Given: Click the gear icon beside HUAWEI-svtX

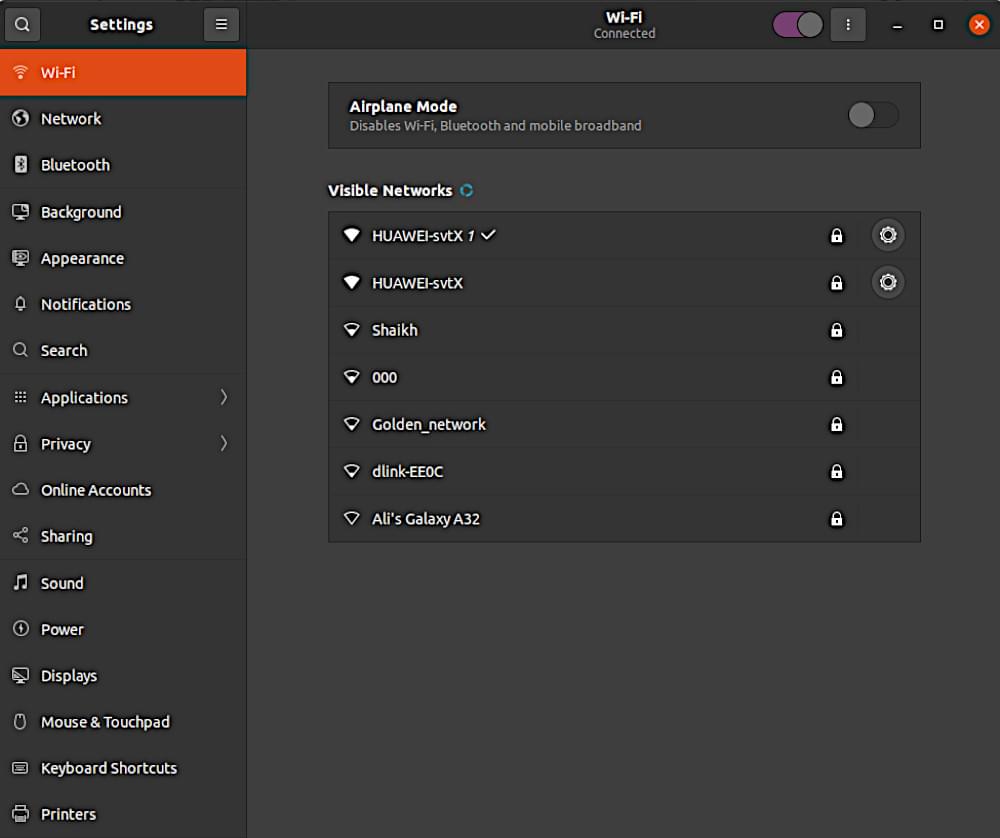Looking at the screenshot, I should click(x=888, y=282).
